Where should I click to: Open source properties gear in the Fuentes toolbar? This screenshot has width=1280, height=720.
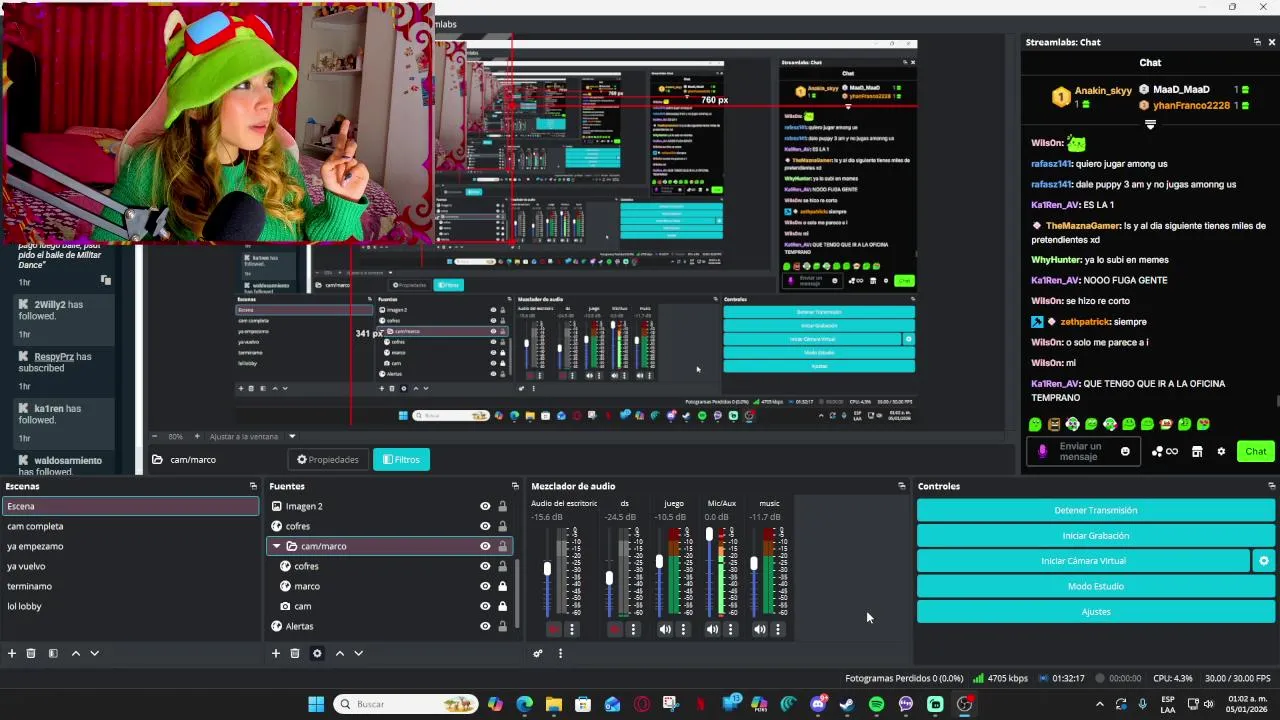pyautogui.click(x=317, y=653)
